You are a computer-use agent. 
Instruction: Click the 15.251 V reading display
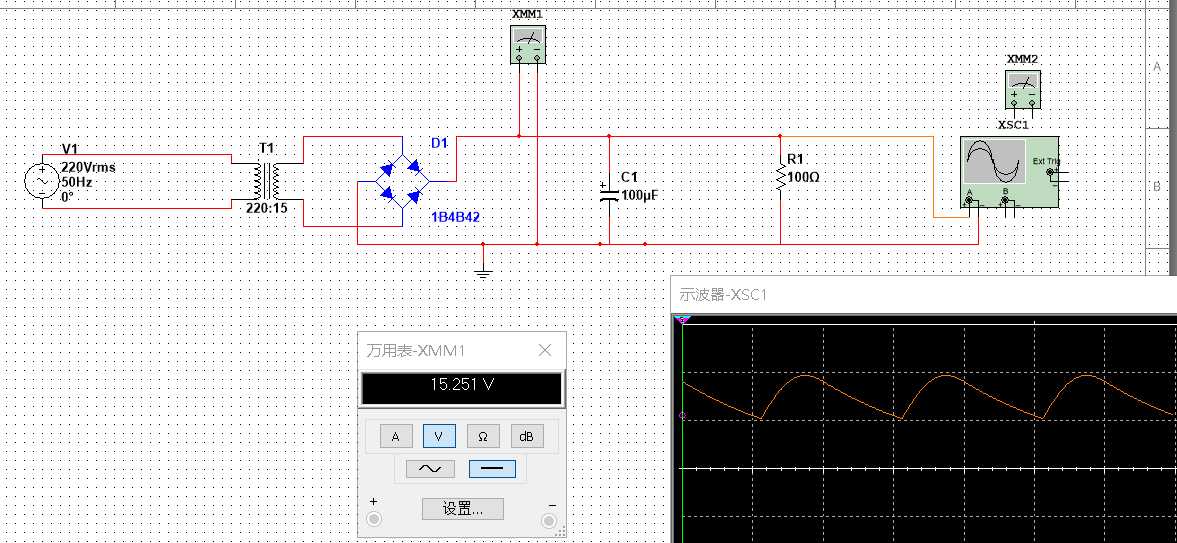coord(462,389)
